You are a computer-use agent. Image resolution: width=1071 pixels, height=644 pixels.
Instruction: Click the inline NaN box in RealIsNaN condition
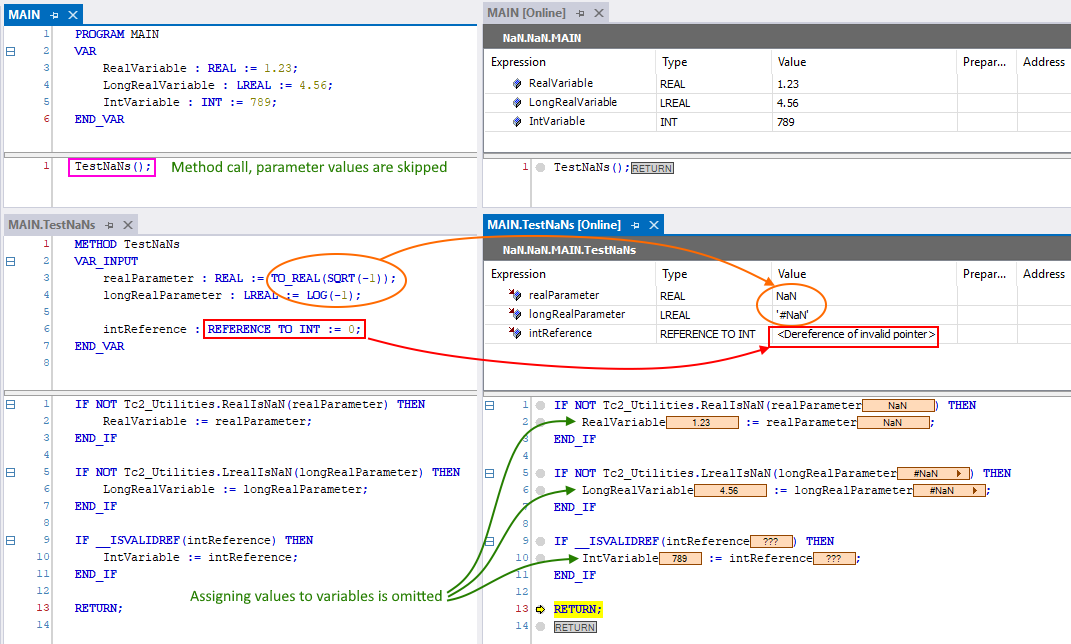coord(898,406)
